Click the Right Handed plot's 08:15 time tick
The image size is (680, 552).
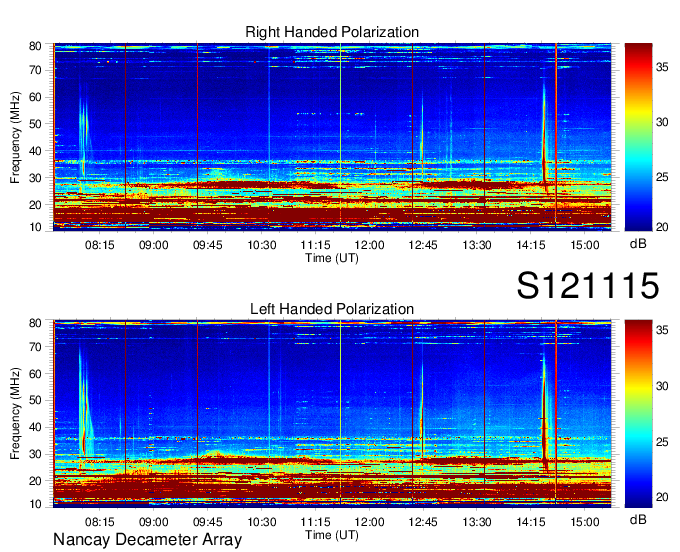99,245
